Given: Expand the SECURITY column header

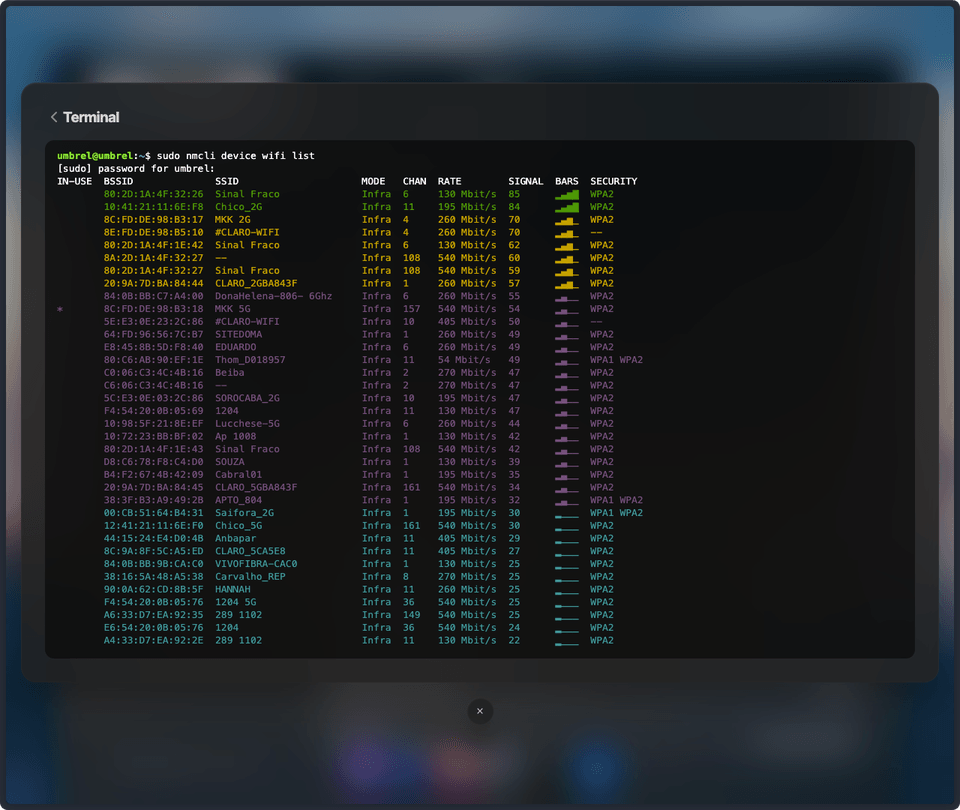Looking at the screenshot, I should [613, 181].
